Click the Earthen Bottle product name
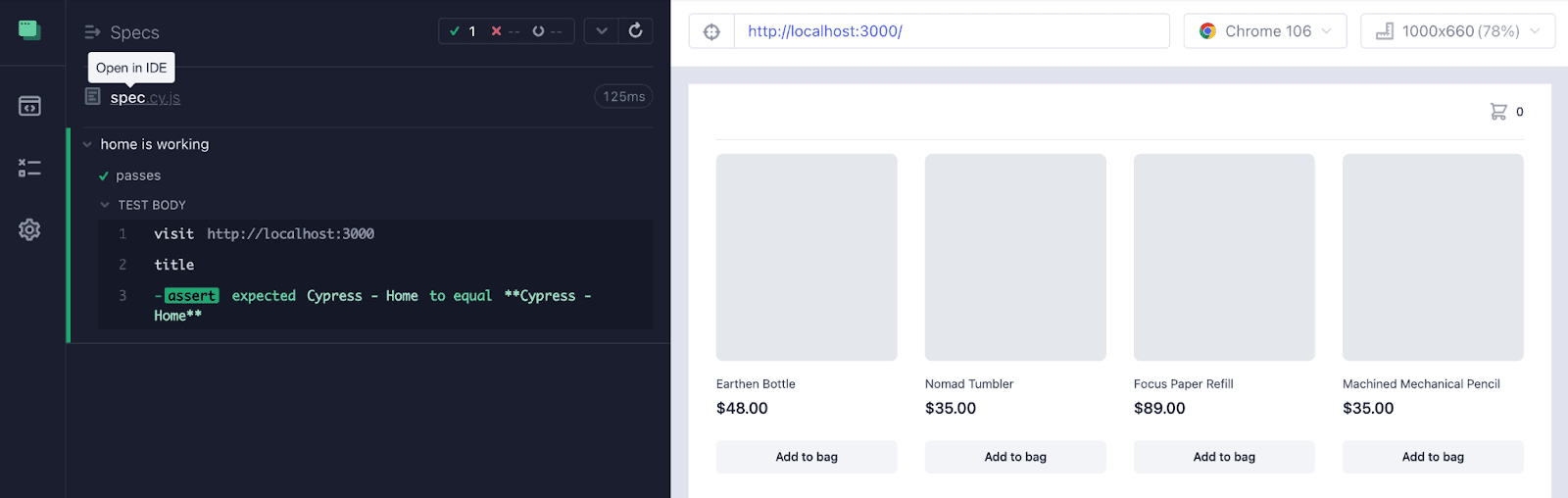1568x498 pixels. (x=756, y=384)
